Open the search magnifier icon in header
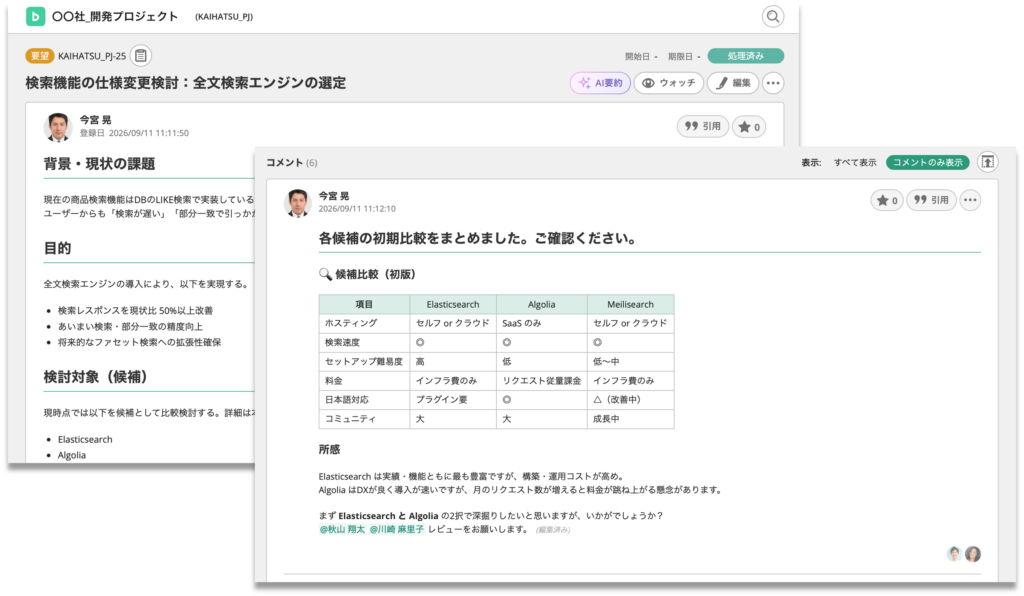The image size is (1024, 596). coord(773,16)
